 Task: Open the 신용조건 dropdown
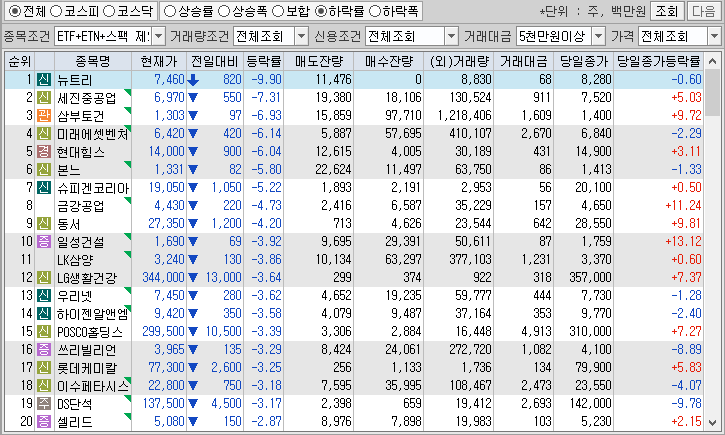[x=451, y=36]
